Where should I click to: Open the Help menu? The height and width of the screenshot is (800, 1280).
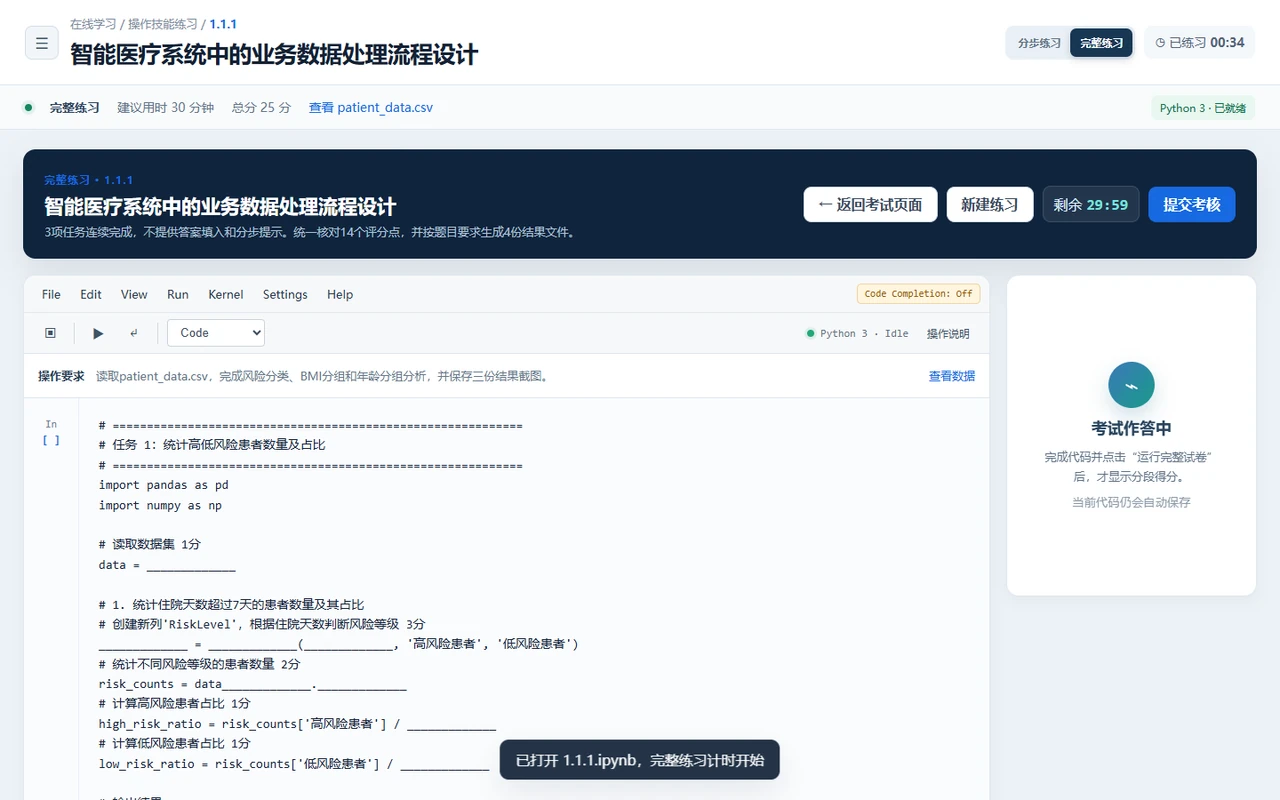point(340,294)
